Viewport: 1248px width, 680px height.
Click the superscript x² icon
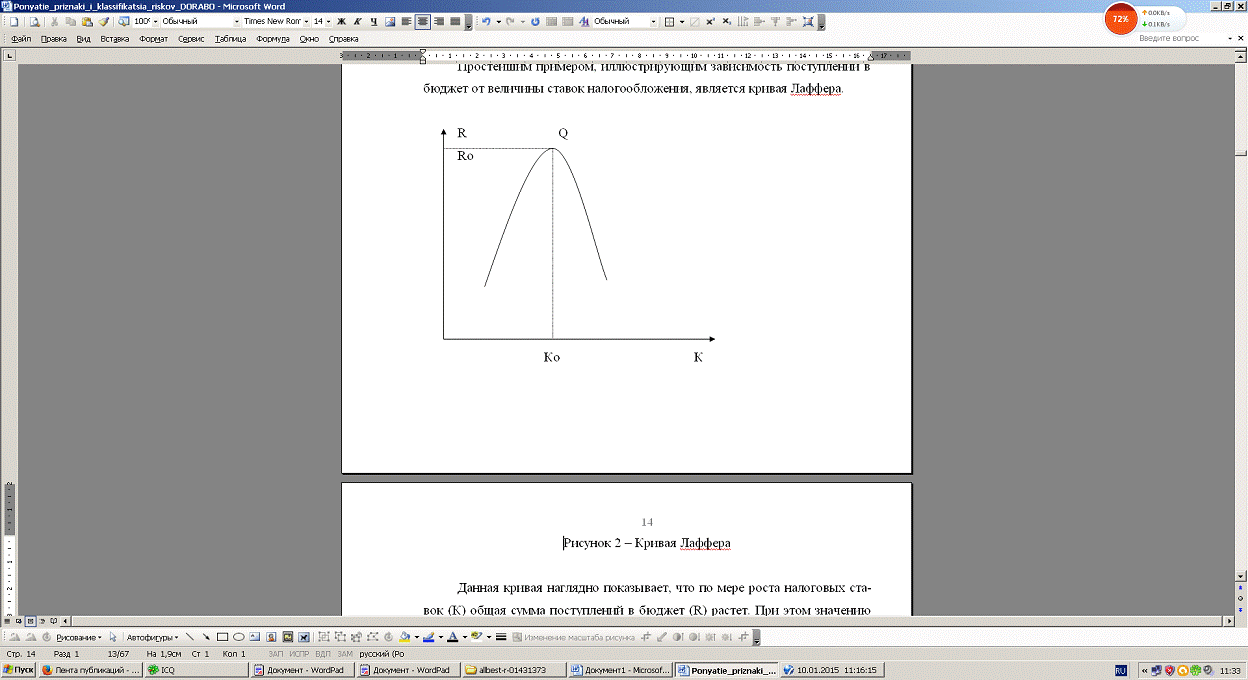point(710,21)
